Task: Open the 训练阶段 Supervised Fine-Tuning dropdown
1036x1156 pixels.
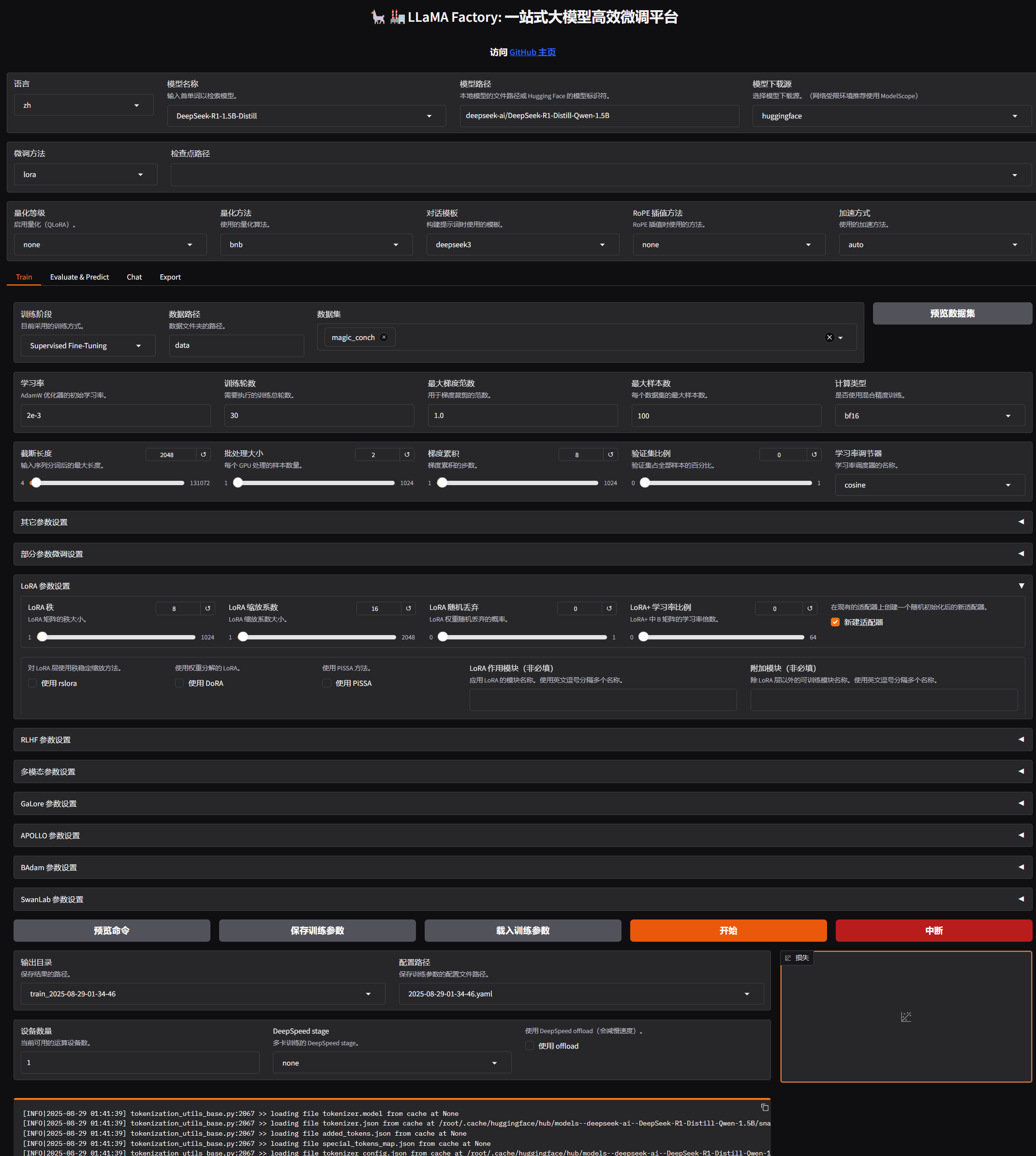Action: [x=88, y=345]
